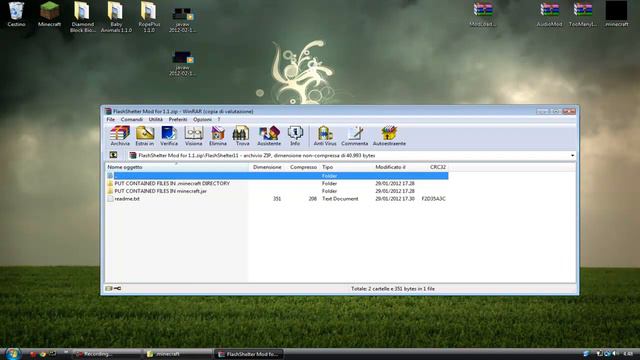This screenshot has height=360, width=640.
Task: Click the key icon in WinRAR status bar
Action: pos(118,289)
